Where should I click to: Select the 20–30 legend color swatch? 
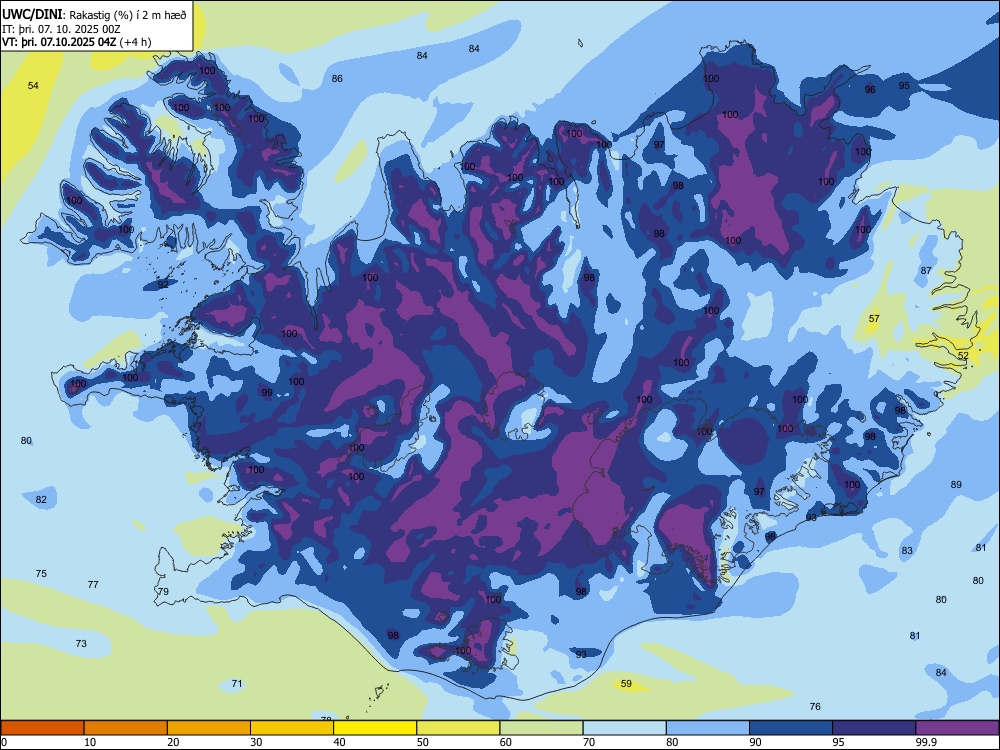pyautogui.click(x=209, y=728)
